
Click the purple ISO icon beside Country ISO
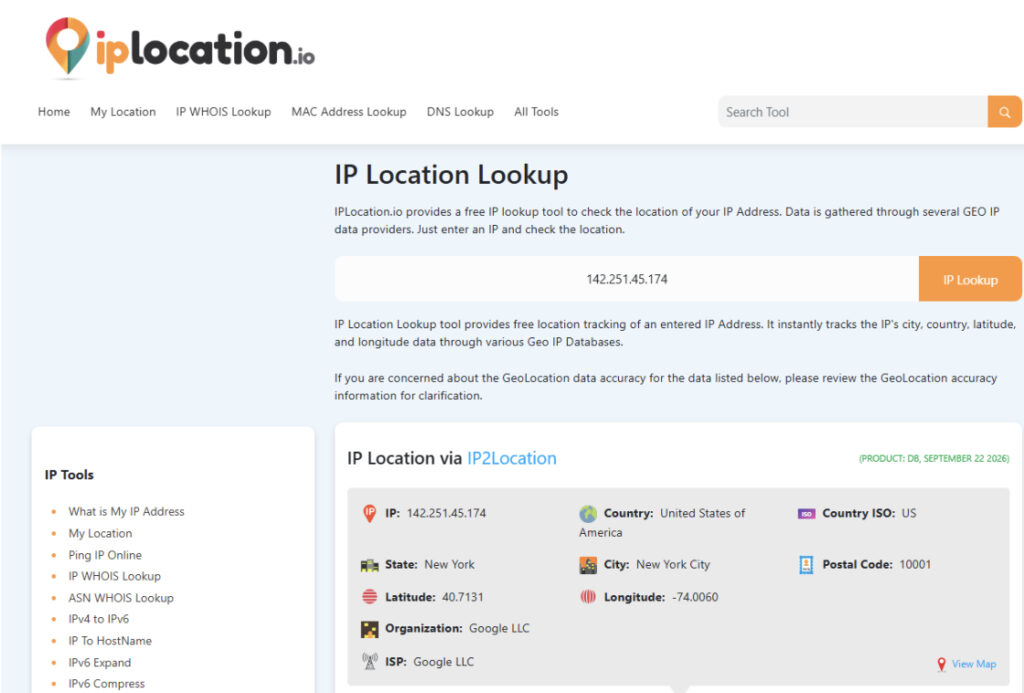(807, 513)
